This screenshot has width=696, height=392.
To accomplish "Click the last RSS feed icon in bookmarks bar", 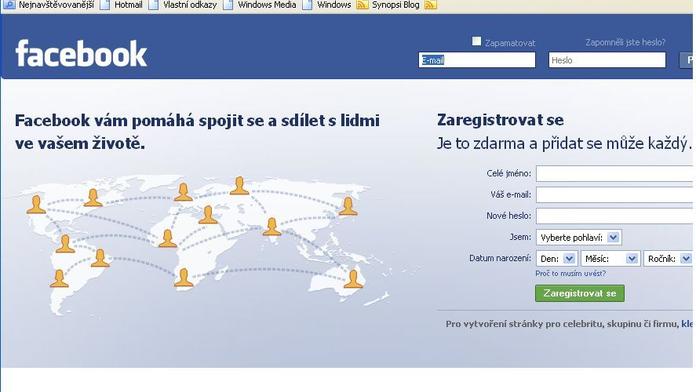I will click(430, 5).
